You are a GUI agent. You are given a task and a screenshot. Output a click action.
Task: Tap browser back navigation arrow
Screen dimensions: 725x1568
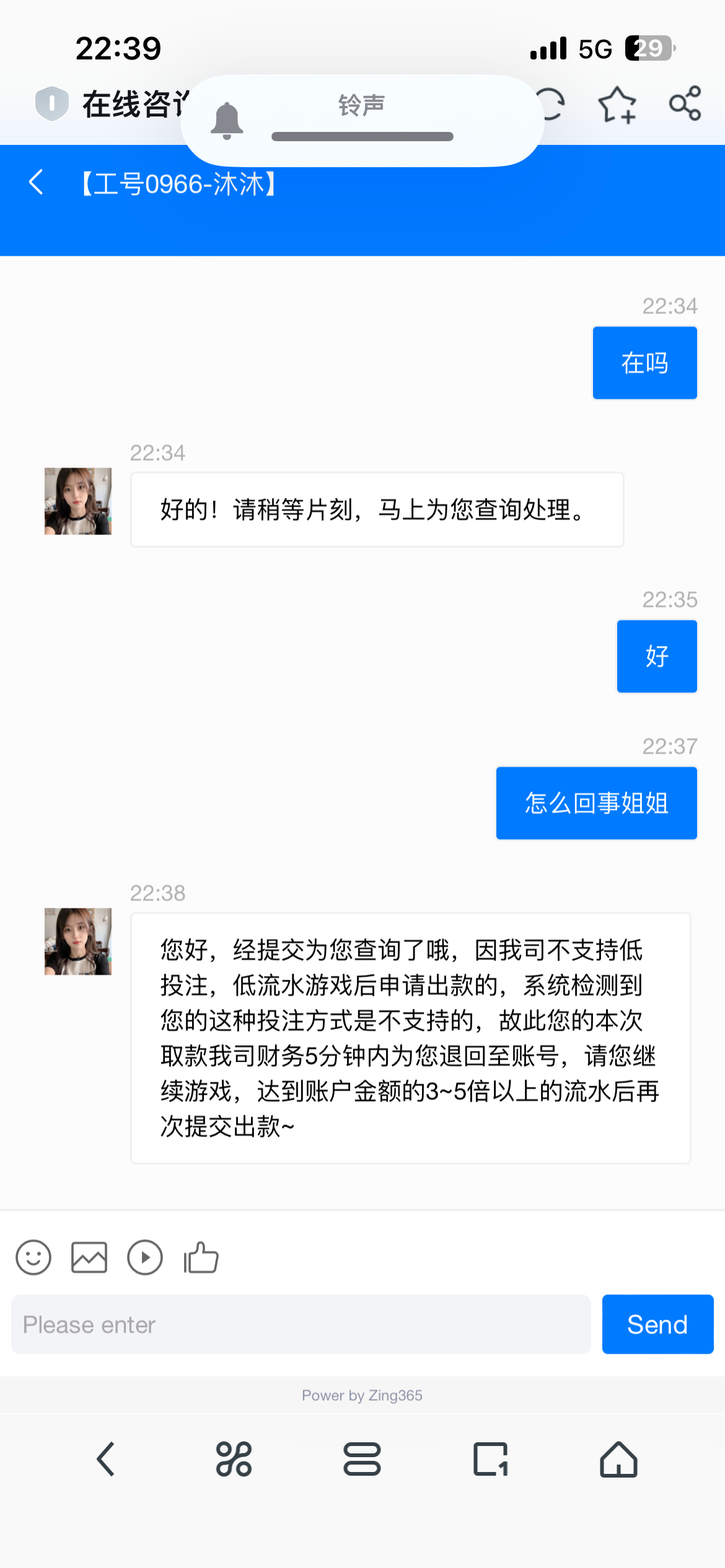tap(106, 1459)
